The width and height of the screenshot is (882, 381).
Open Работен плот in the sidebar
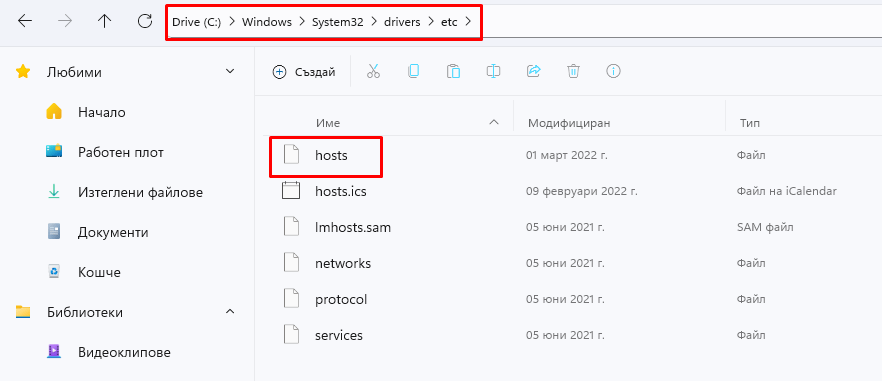coord(121,152)
